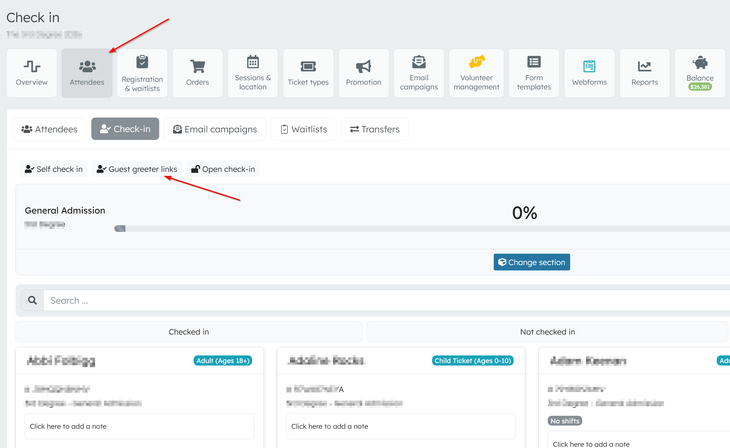
Task: Click the Check in page heading
Action: (33, 18)
